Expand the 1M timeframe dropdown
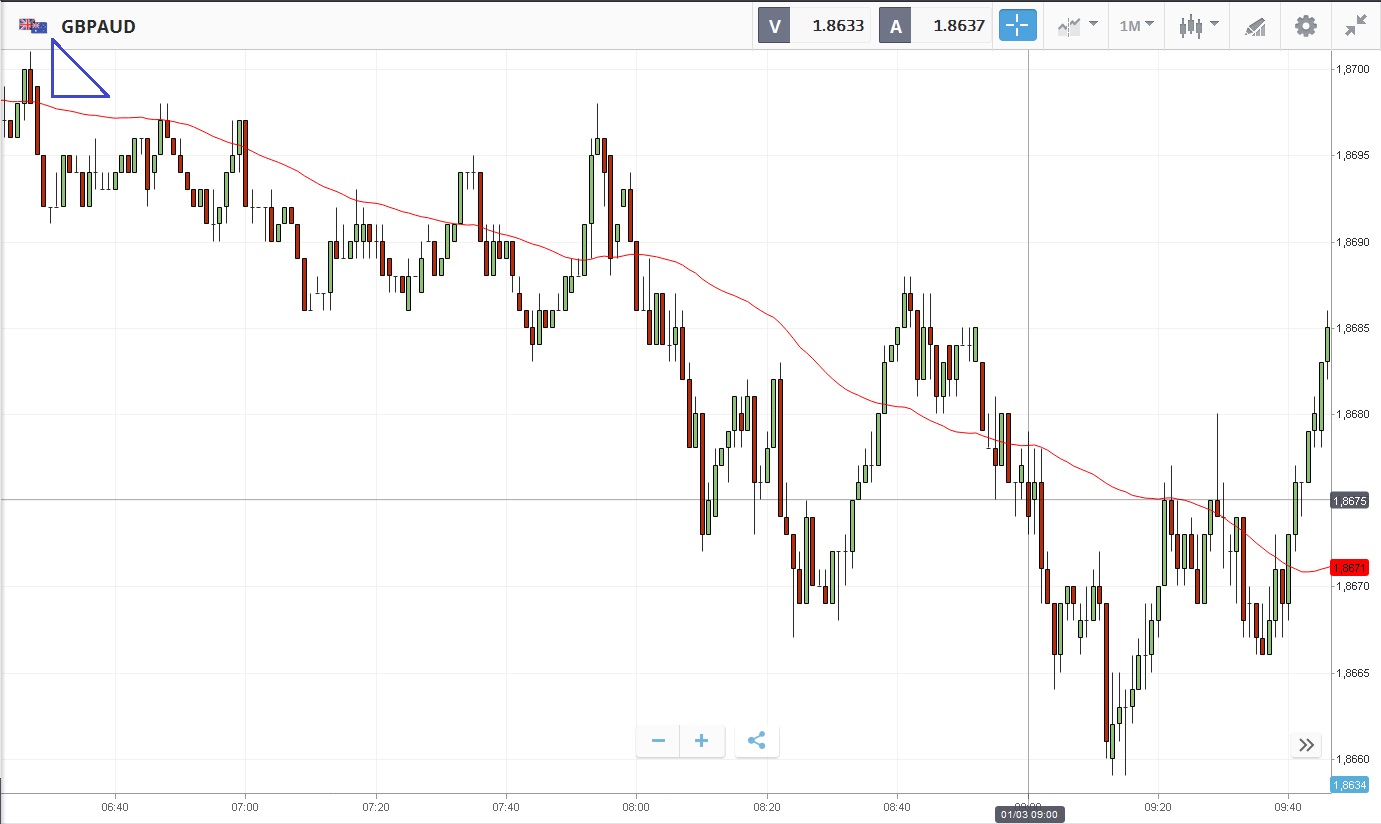Screen dimensions: 1381x824 (1136, 26)
